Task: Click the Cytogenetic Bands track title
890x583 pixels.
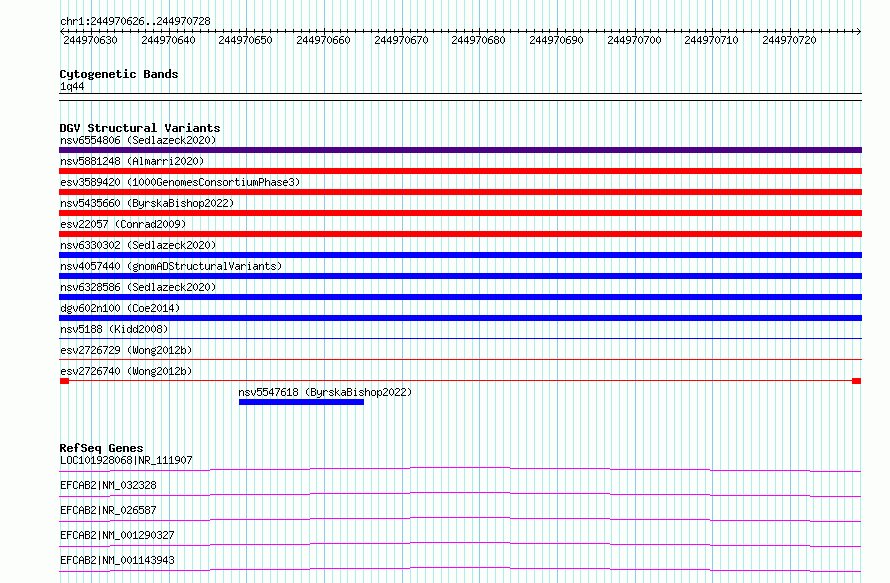Action: pos(119,74)
